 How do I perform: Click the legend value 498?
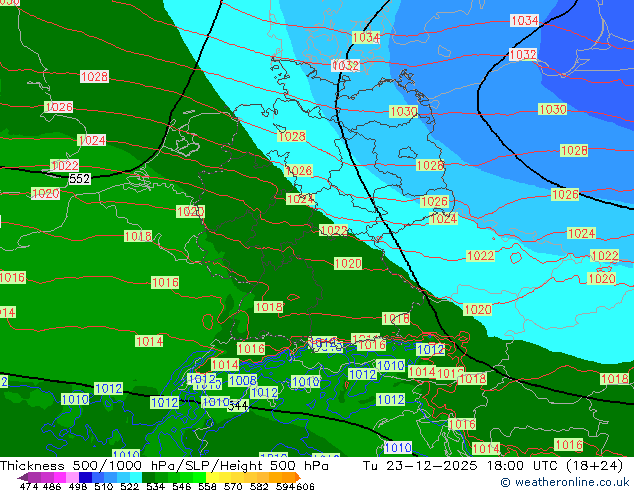coord(78,486)
